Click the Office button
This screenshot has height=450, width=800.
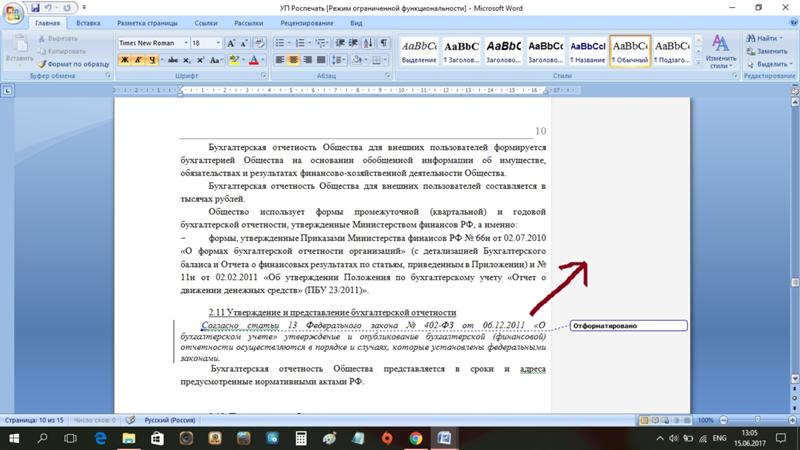13,12
